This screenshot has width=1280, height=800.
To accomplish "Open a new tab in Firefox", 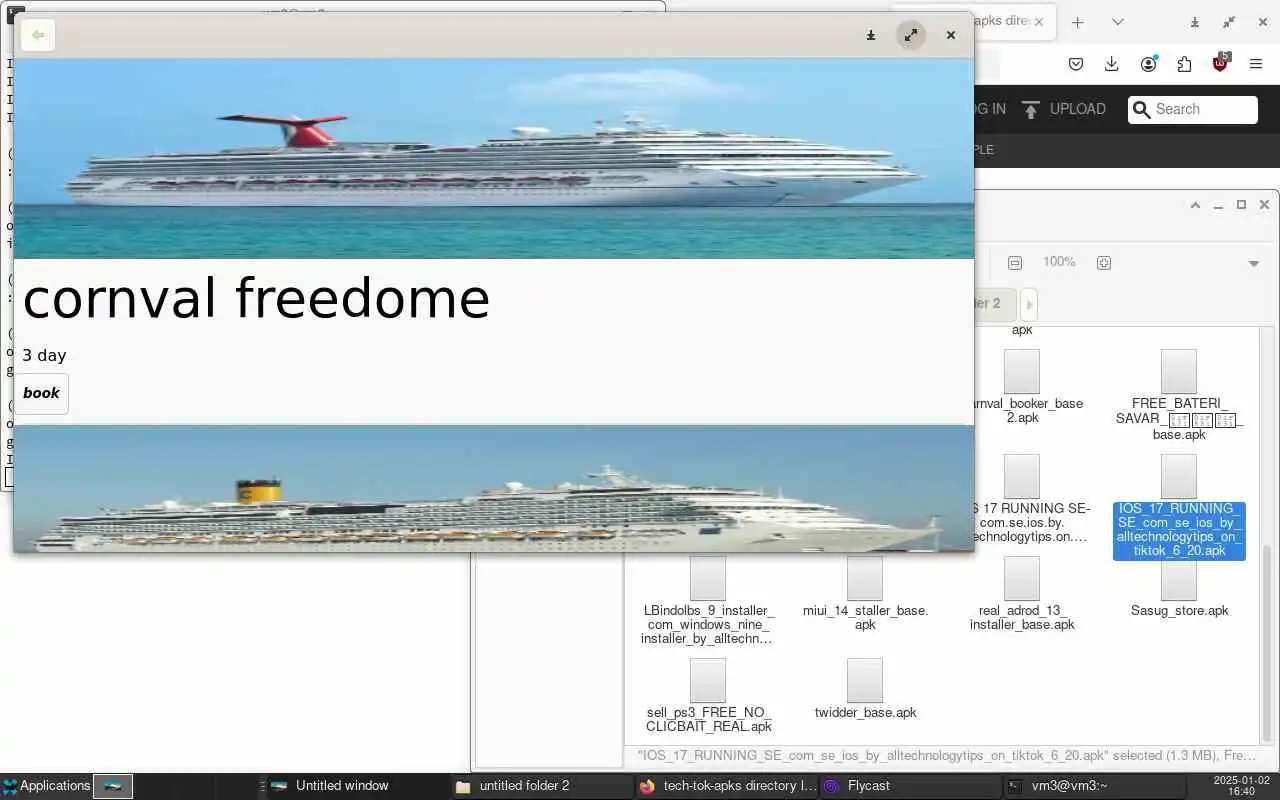I will [x=1077, y=22].
